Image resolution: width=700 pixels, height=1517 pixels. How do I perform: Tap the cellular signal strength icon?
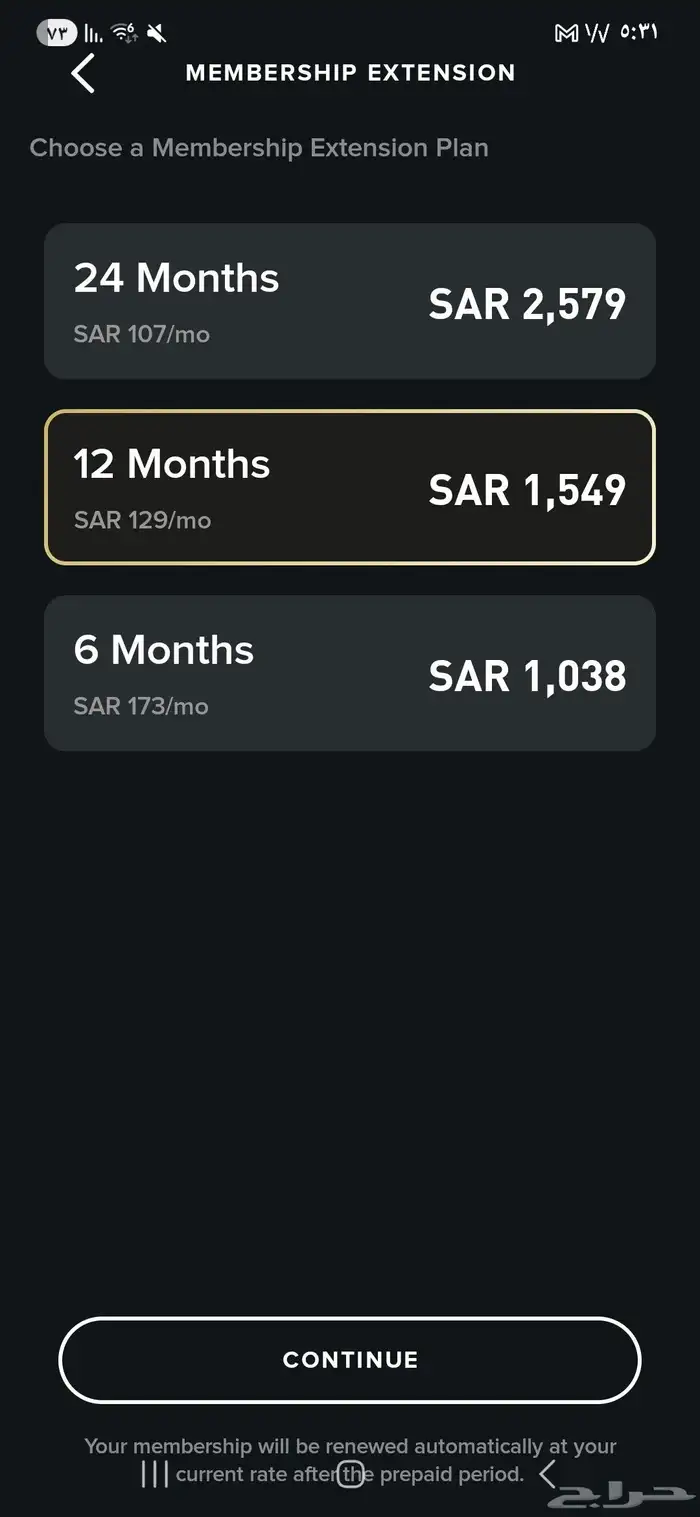[93, 33]
